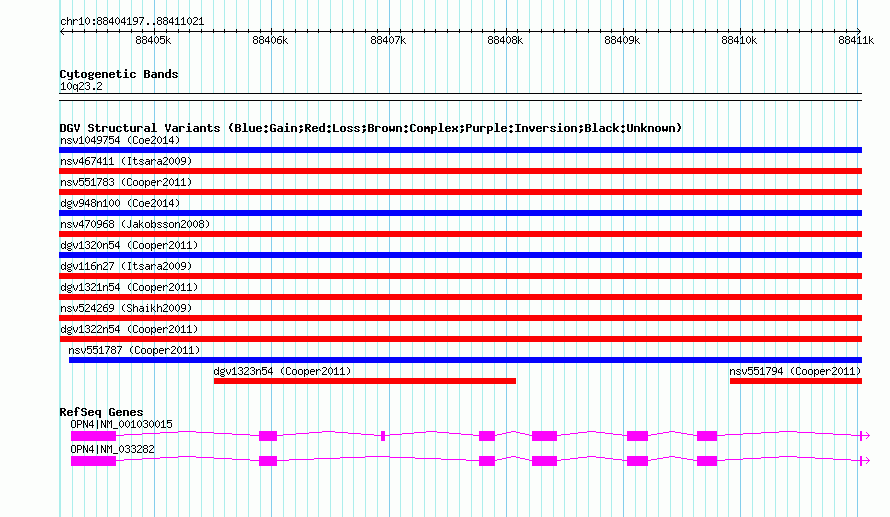Click the blue bar under dgv948n100 (Coe2014)
Viewport: 890px width, 517px height.
pyautogui.click(x=460, y=213)
